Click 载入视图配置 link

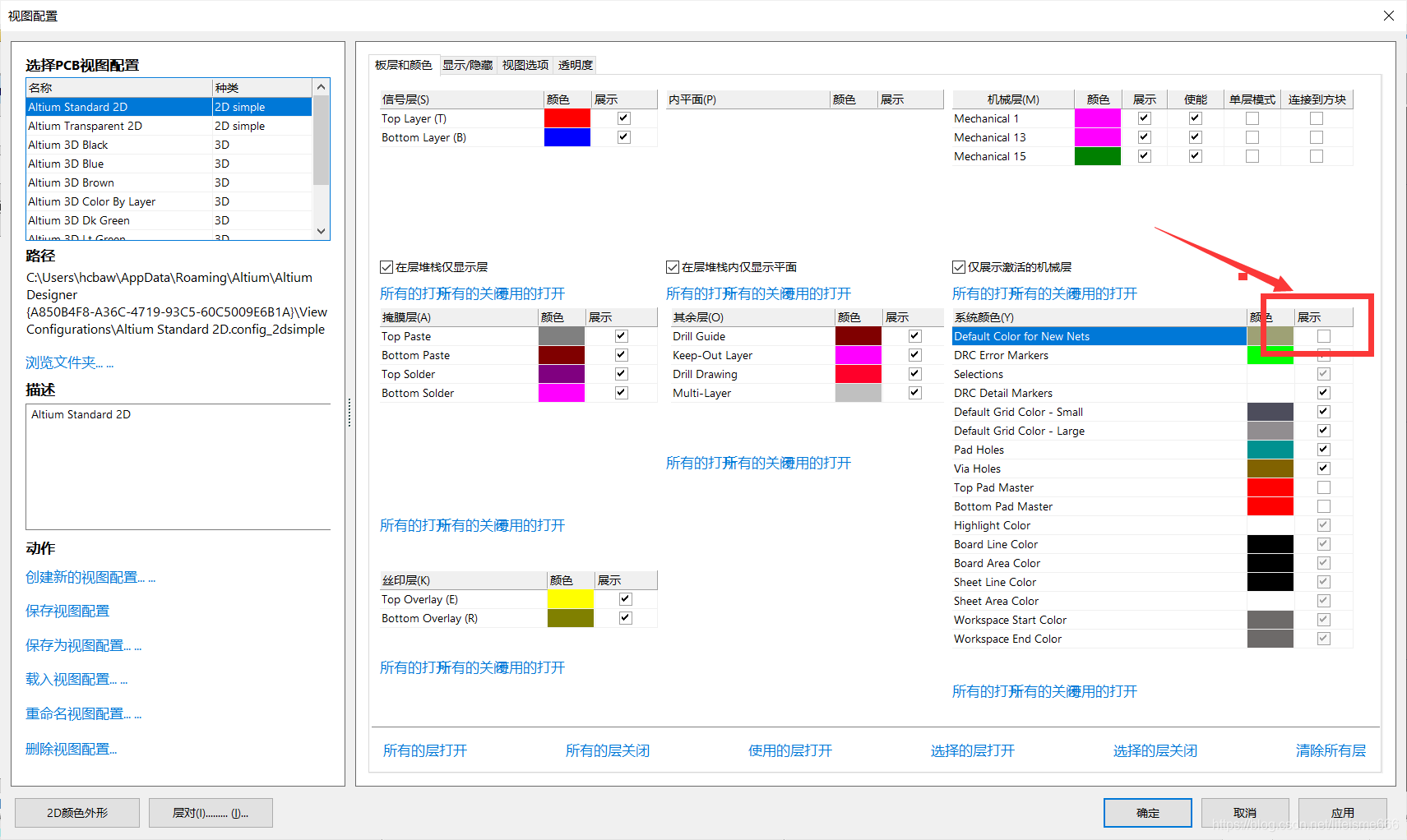tap(76, 679)
